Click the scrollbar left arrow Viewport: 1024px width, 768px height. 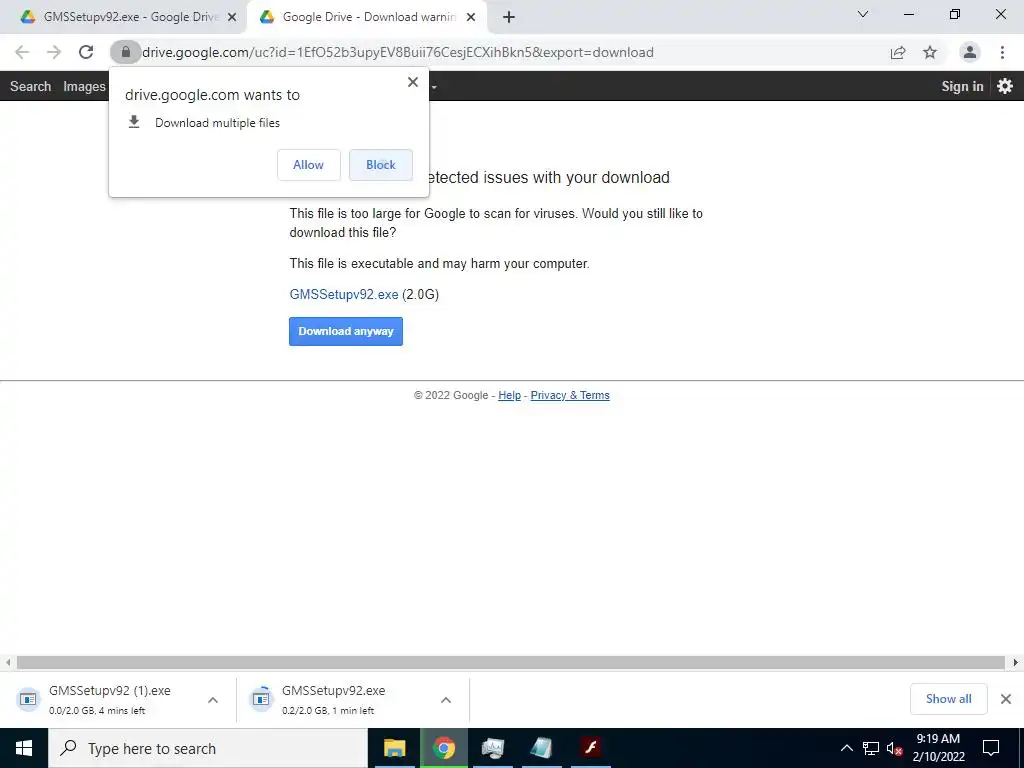tap(8, 662)
